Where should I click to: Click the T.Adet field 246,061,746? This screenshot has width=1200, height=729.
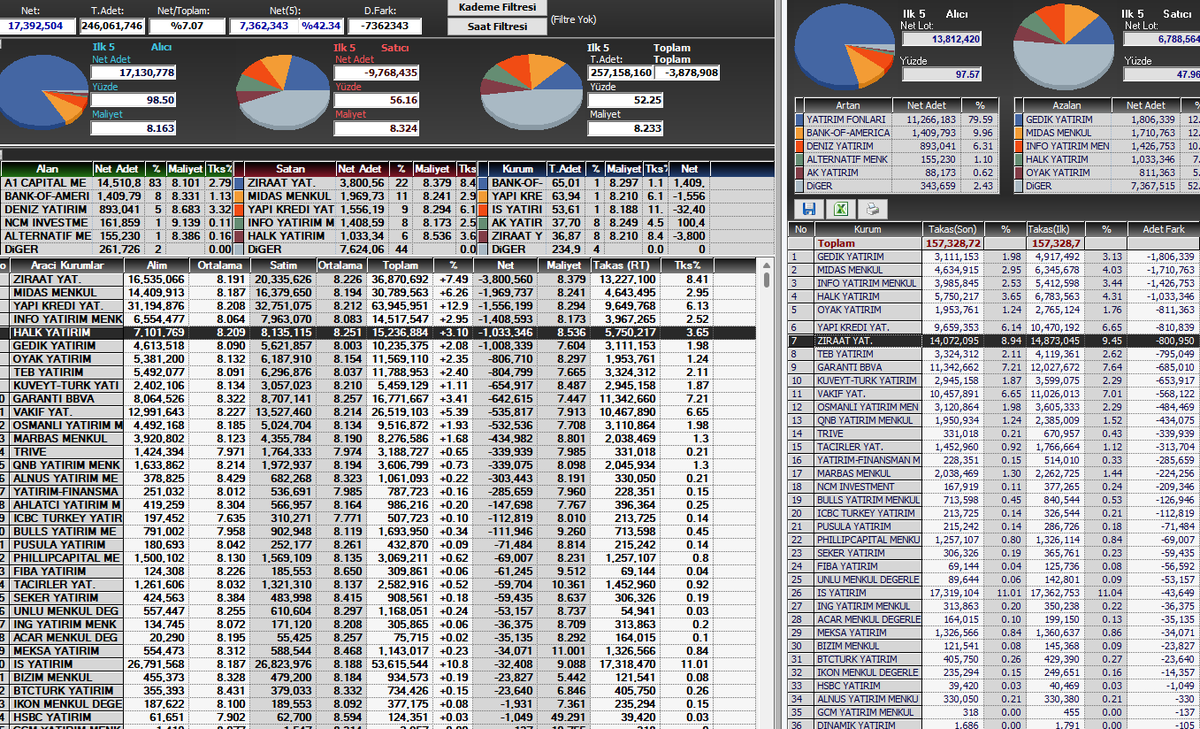tap(112, 26)
